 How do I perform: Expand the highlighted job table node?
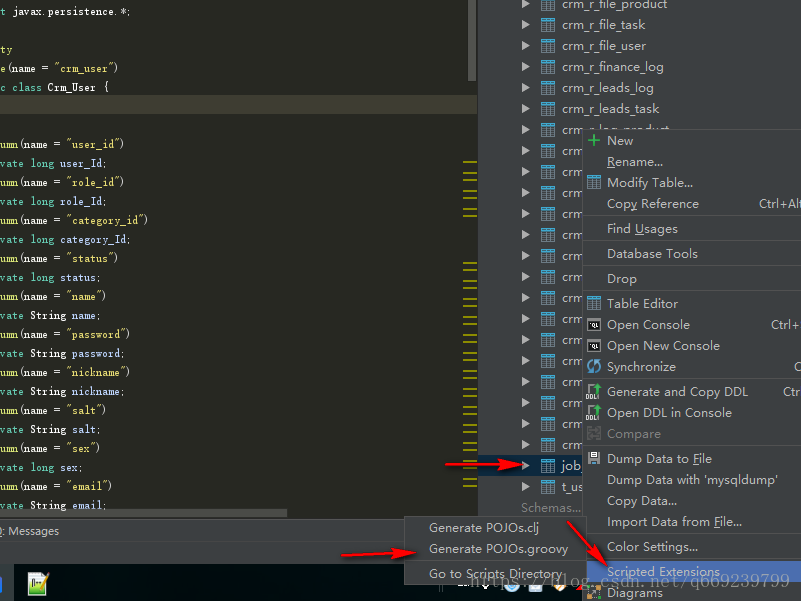tap(526, 465)
